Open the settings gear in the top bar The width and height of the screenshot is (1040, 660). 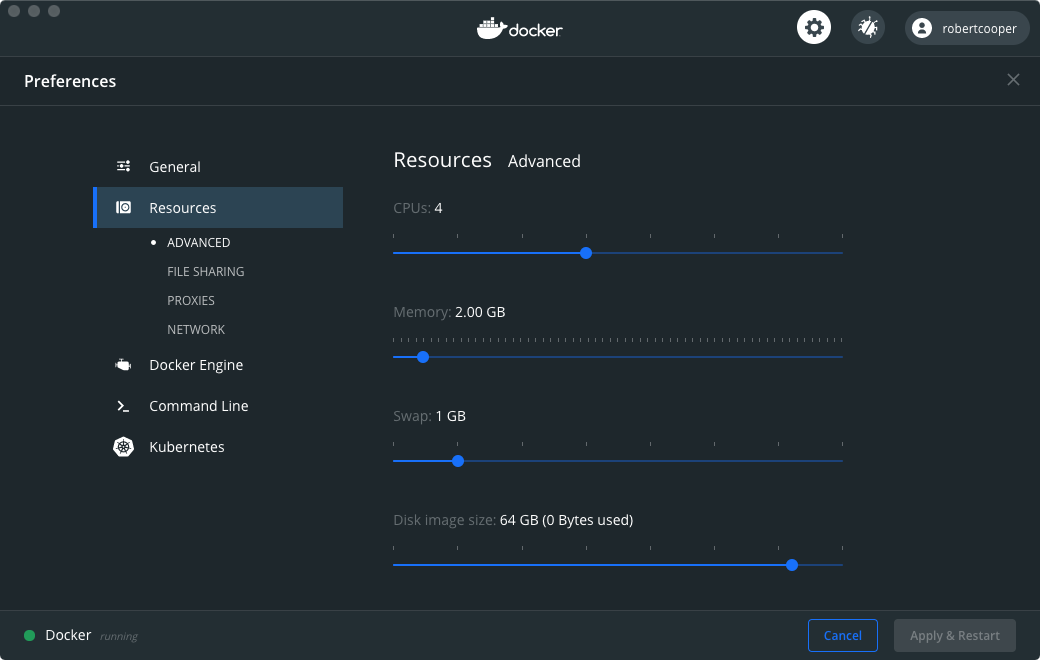click(x=813, y=27)
